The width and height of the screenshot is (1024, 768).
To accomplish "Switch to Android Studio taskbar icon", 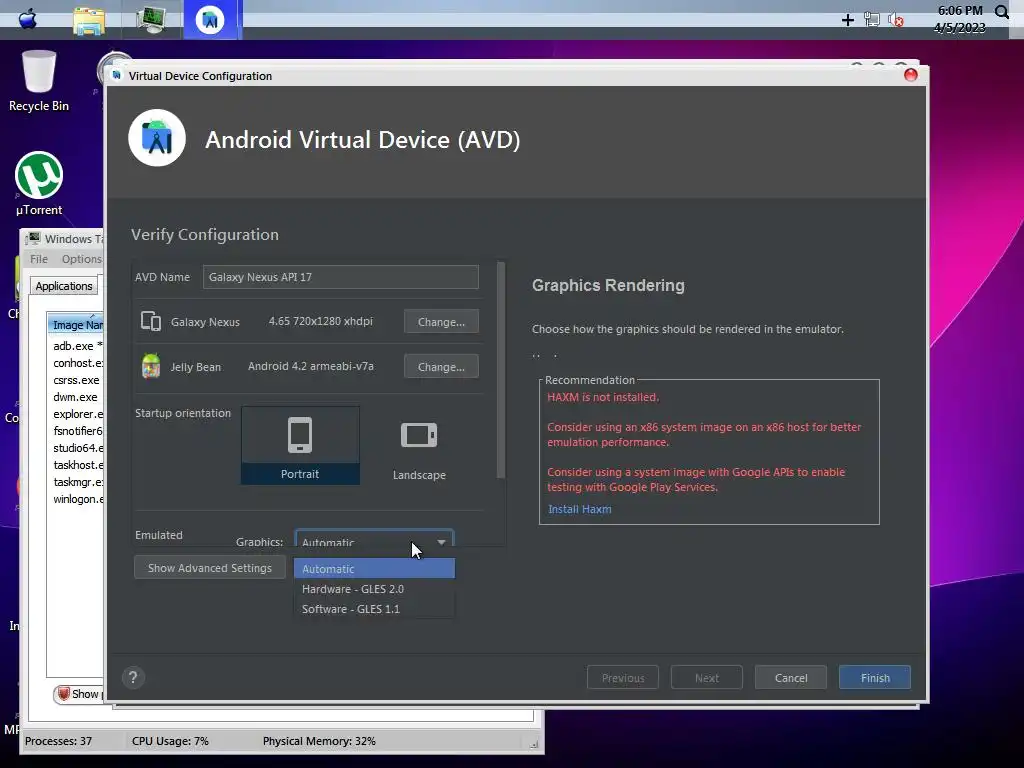I will (210, 20).
